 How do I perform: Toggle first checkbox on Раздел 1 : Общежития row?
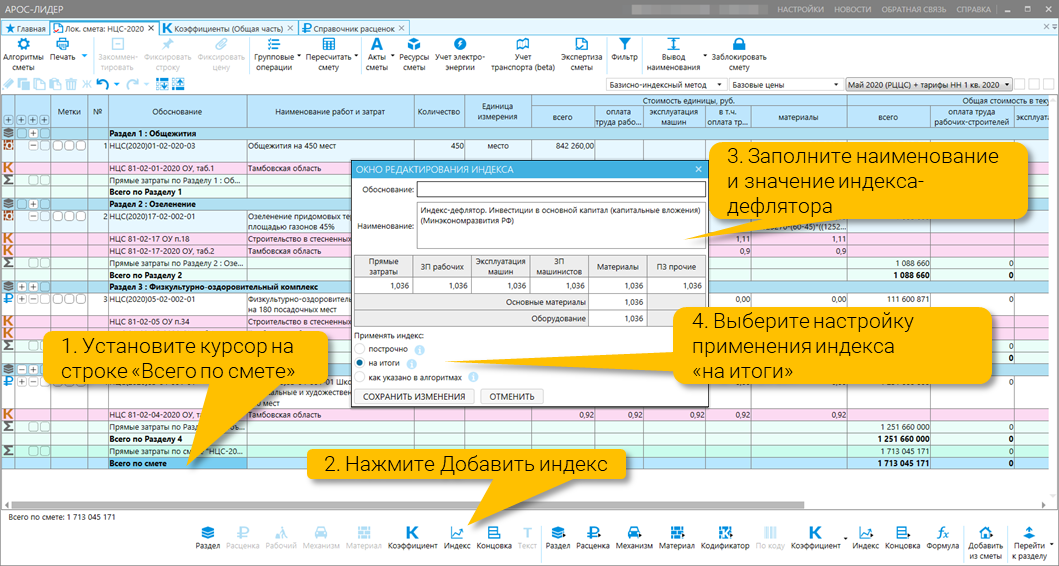[x=22, y=134]
